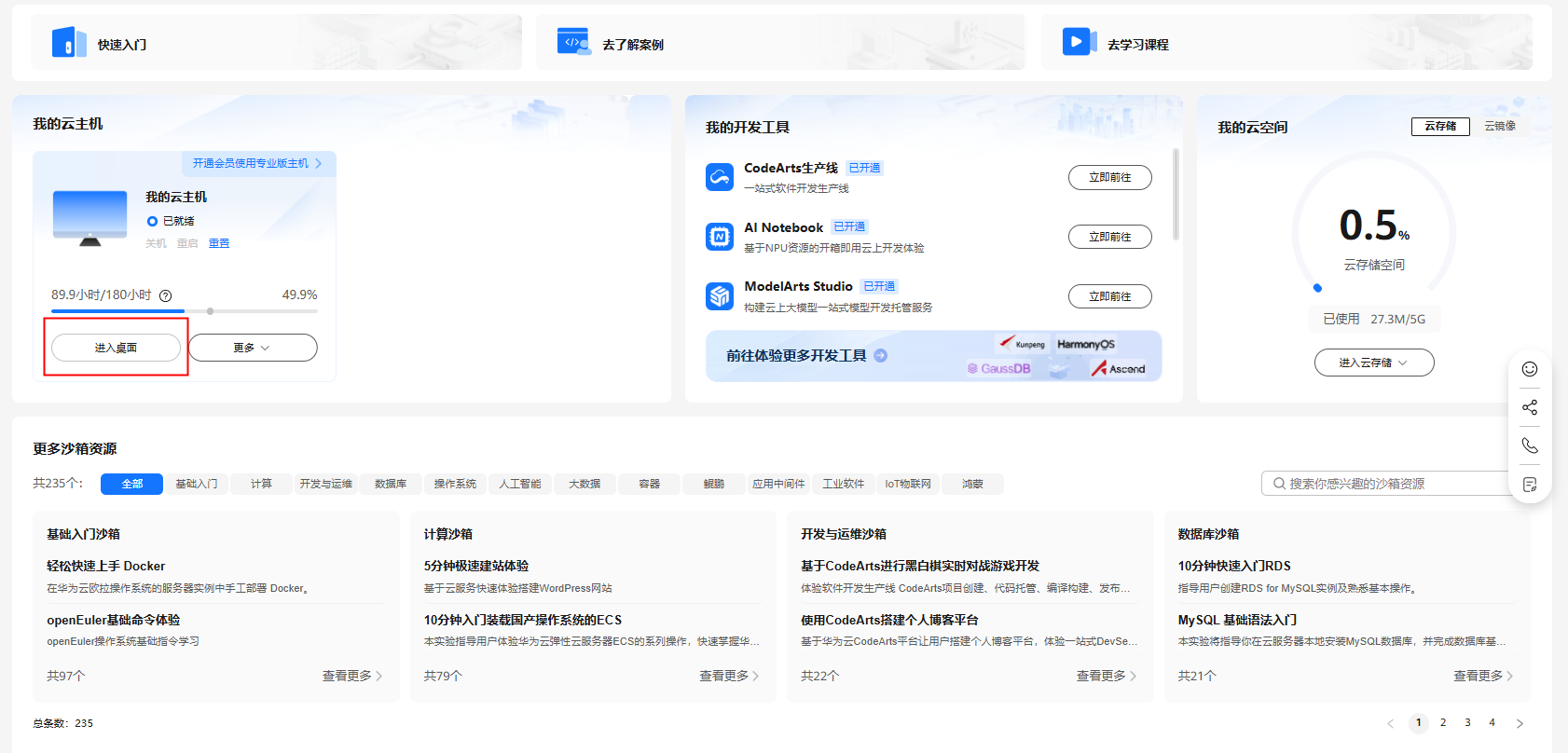Open the 更多 dropdown for cloud host
The height and width of the screenshot is (753, 1568).
pos(253,348)
